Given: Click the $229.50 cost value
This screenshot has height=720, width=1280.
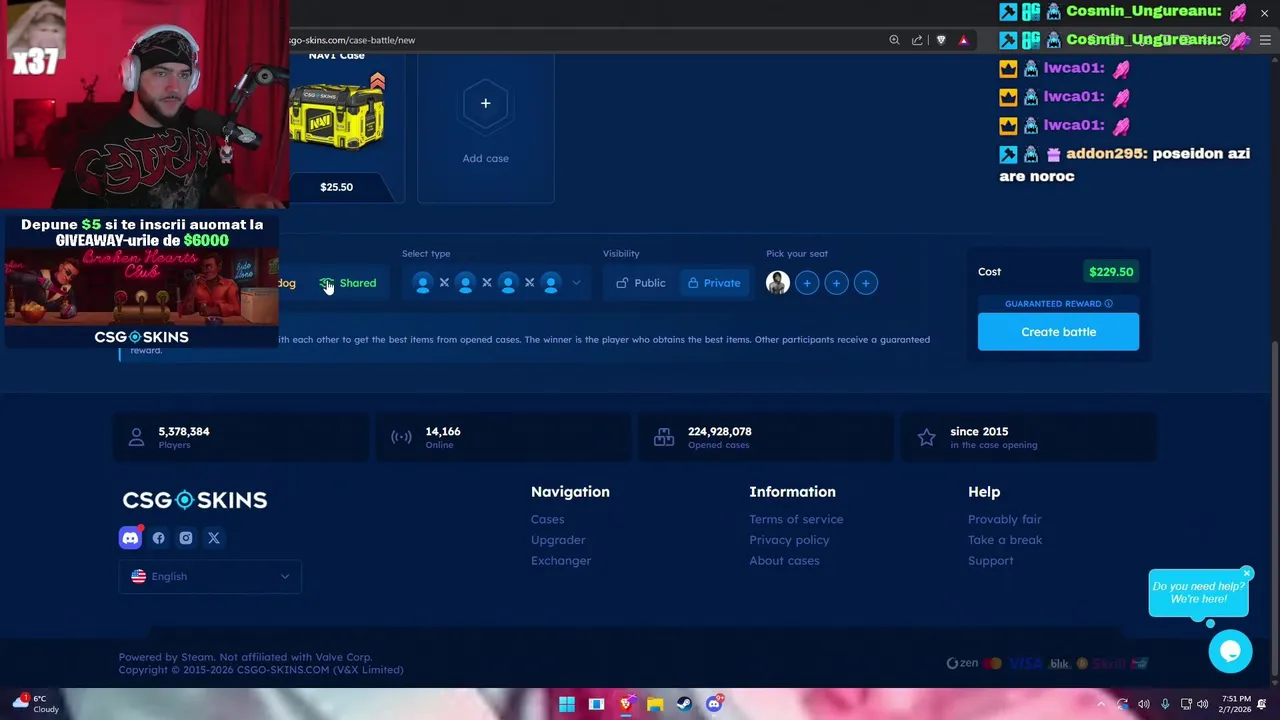Looking at the screenshot, I should coord(1111,272).
